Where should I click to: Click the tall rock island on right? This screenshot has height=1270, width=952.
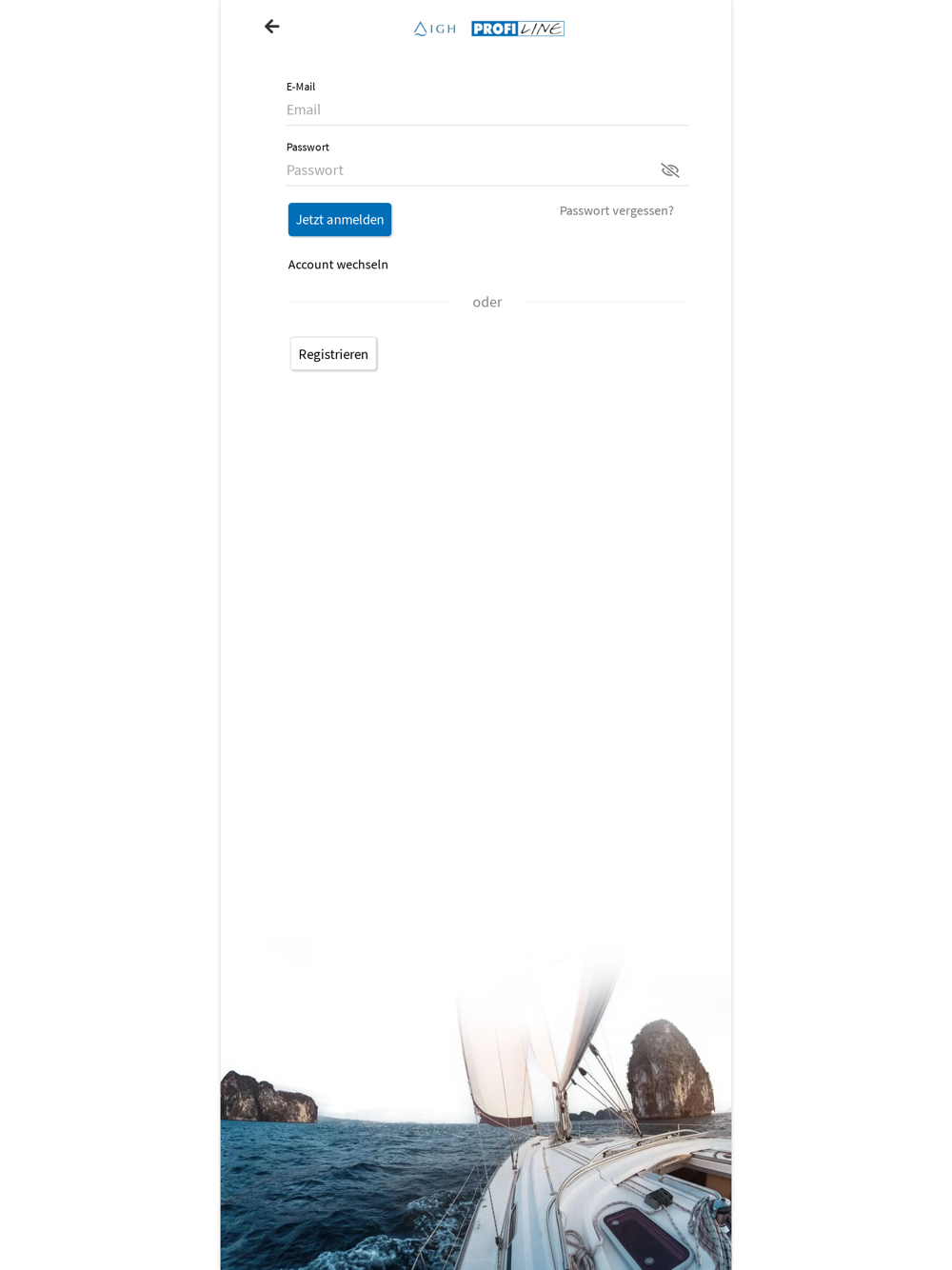(x=669, y=1071)
